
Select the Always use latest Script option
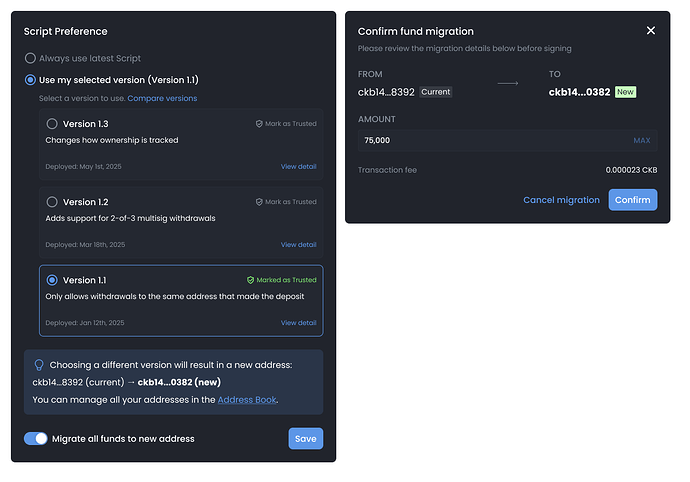pyautogui.click(x=30, y=58)
